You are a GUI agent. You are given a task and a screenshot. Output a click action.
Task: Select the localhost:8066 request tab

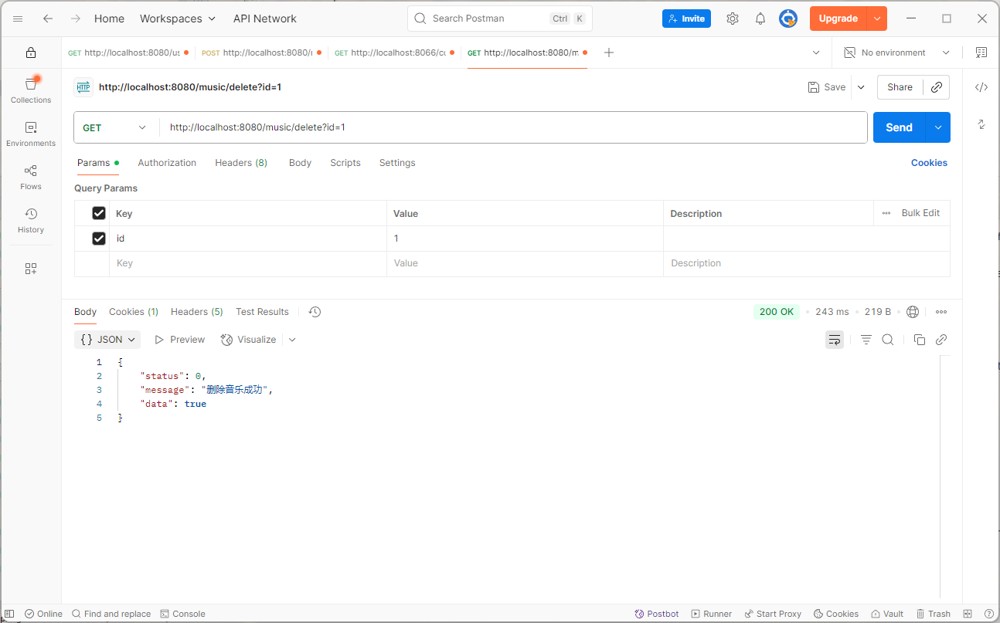[394, 53]
